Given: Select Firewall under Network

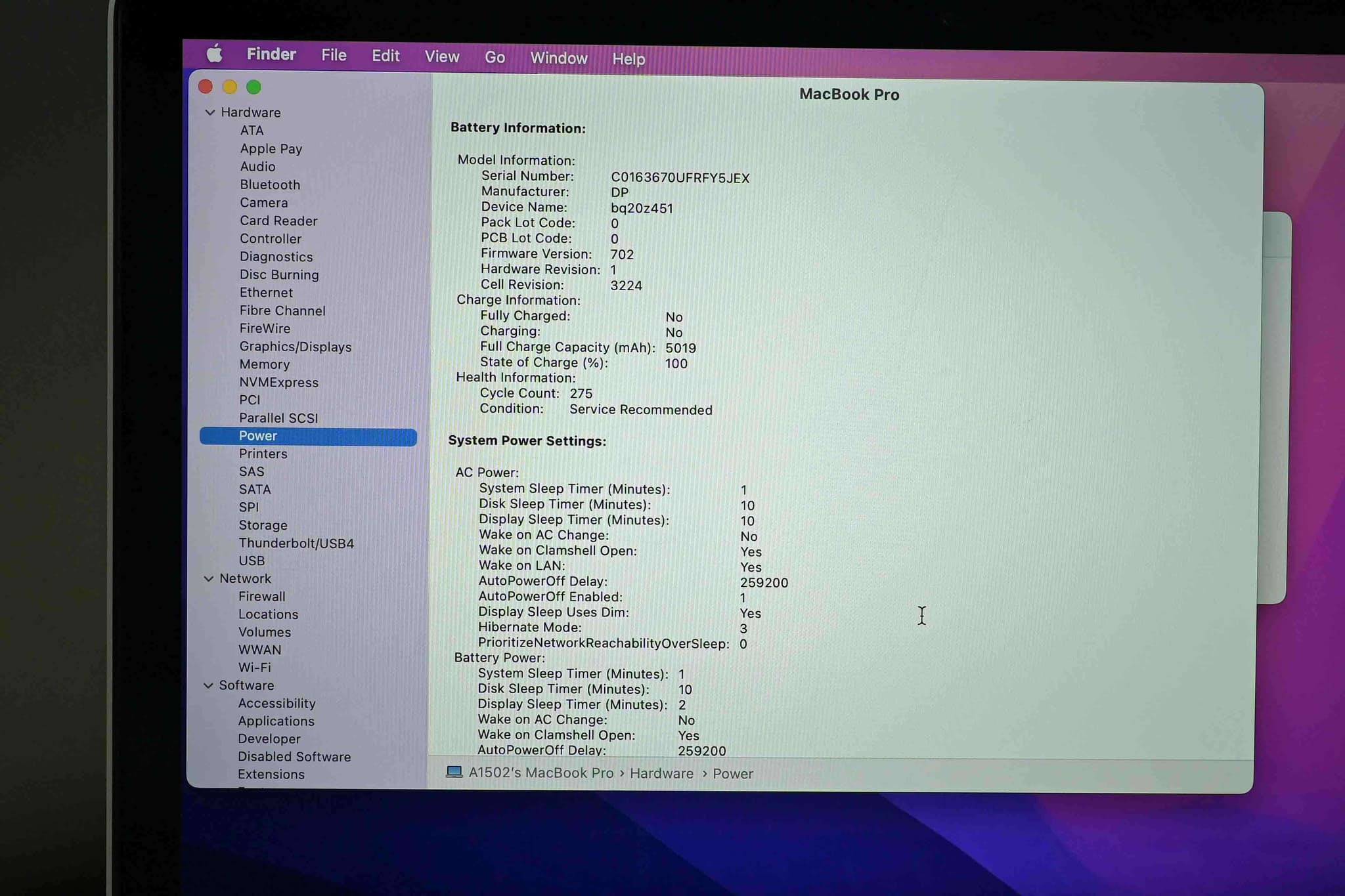Looking at the screenshot, I should pos(261,597).
